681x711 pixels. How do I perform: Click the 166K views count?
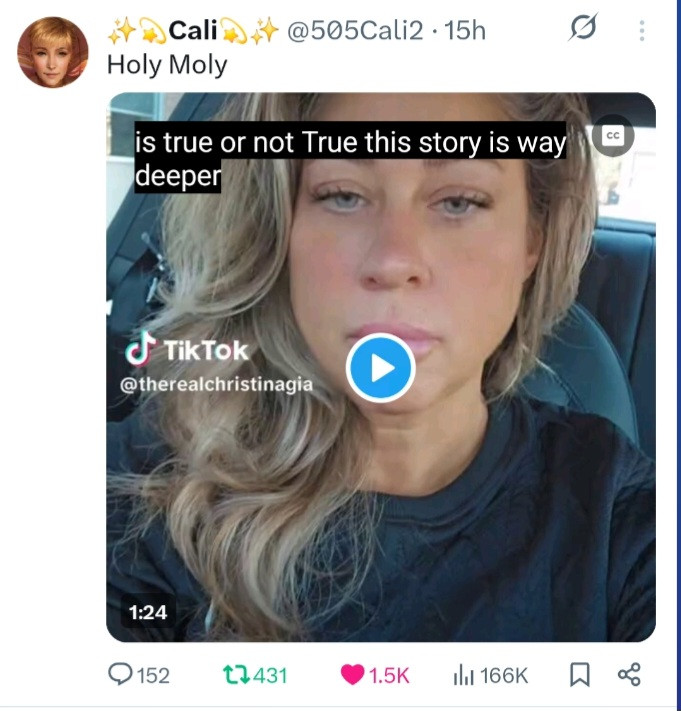point(504,675)
